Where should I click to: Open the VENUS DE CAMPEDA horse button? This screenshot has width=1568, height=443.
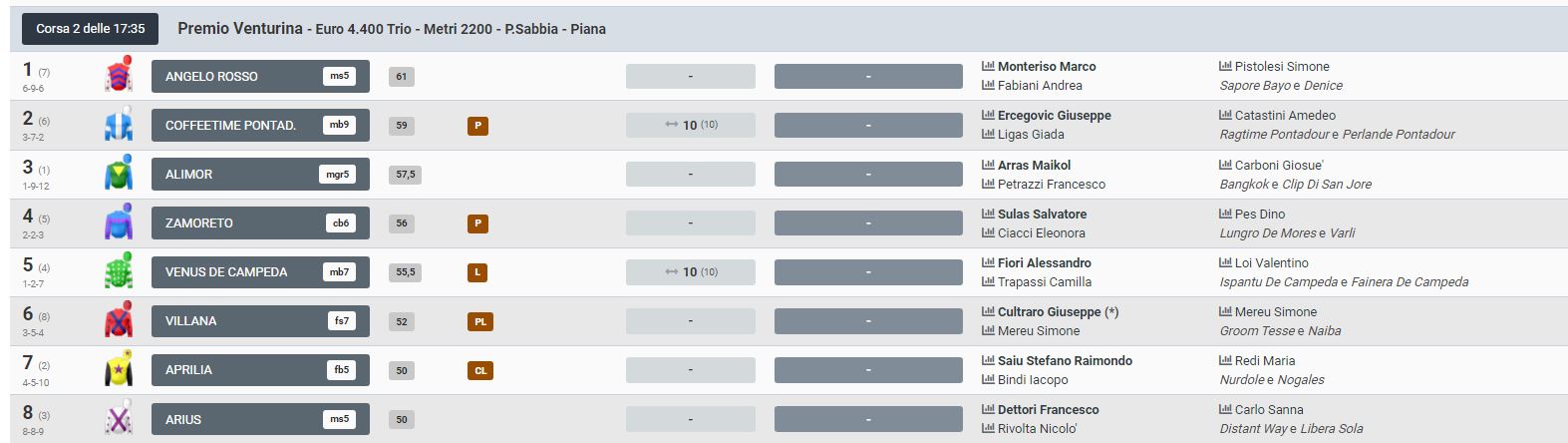click(260, 271)
